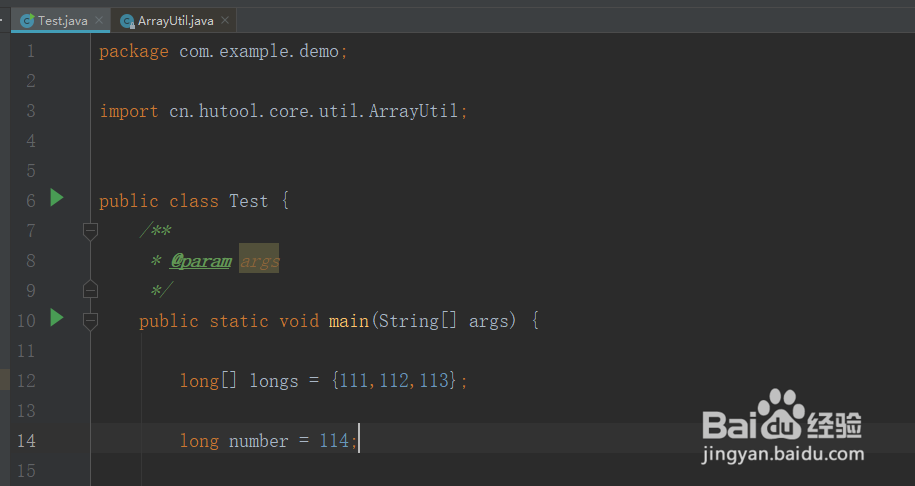915x486 pixels.
Task: Collapse the main method body
Action: [90, 321]
